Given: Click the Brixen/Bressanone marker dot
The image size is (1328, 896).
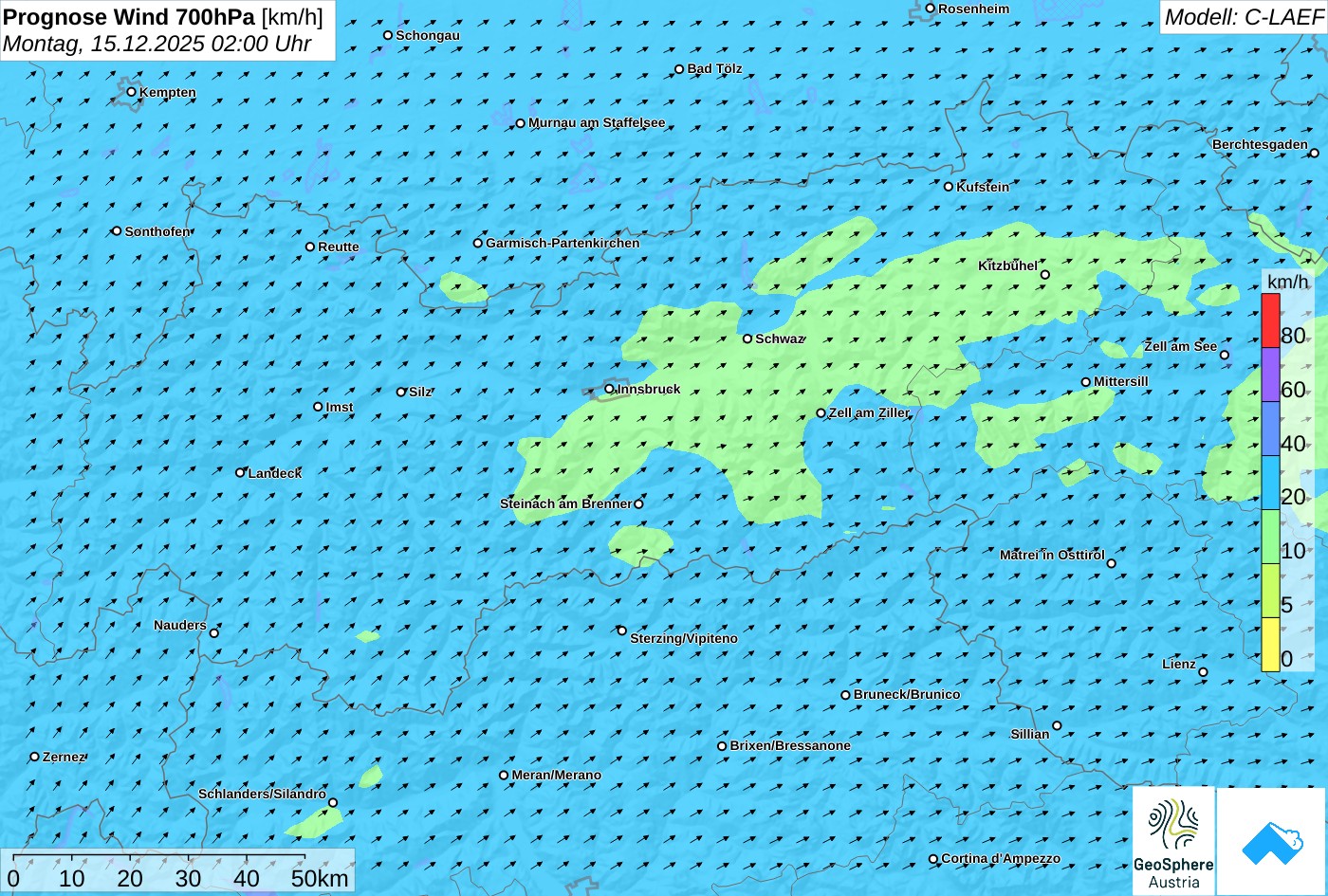Looking at the screenshot, I should click(722, 746).
